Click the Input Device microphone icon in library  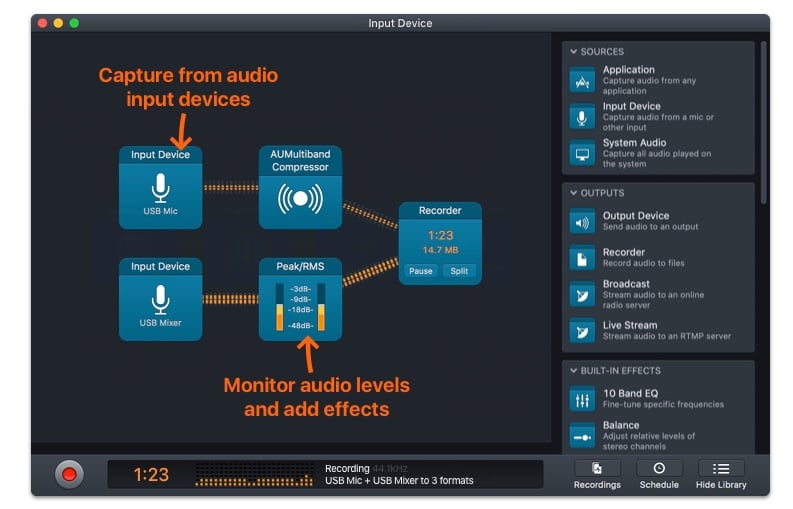(582, 117)
